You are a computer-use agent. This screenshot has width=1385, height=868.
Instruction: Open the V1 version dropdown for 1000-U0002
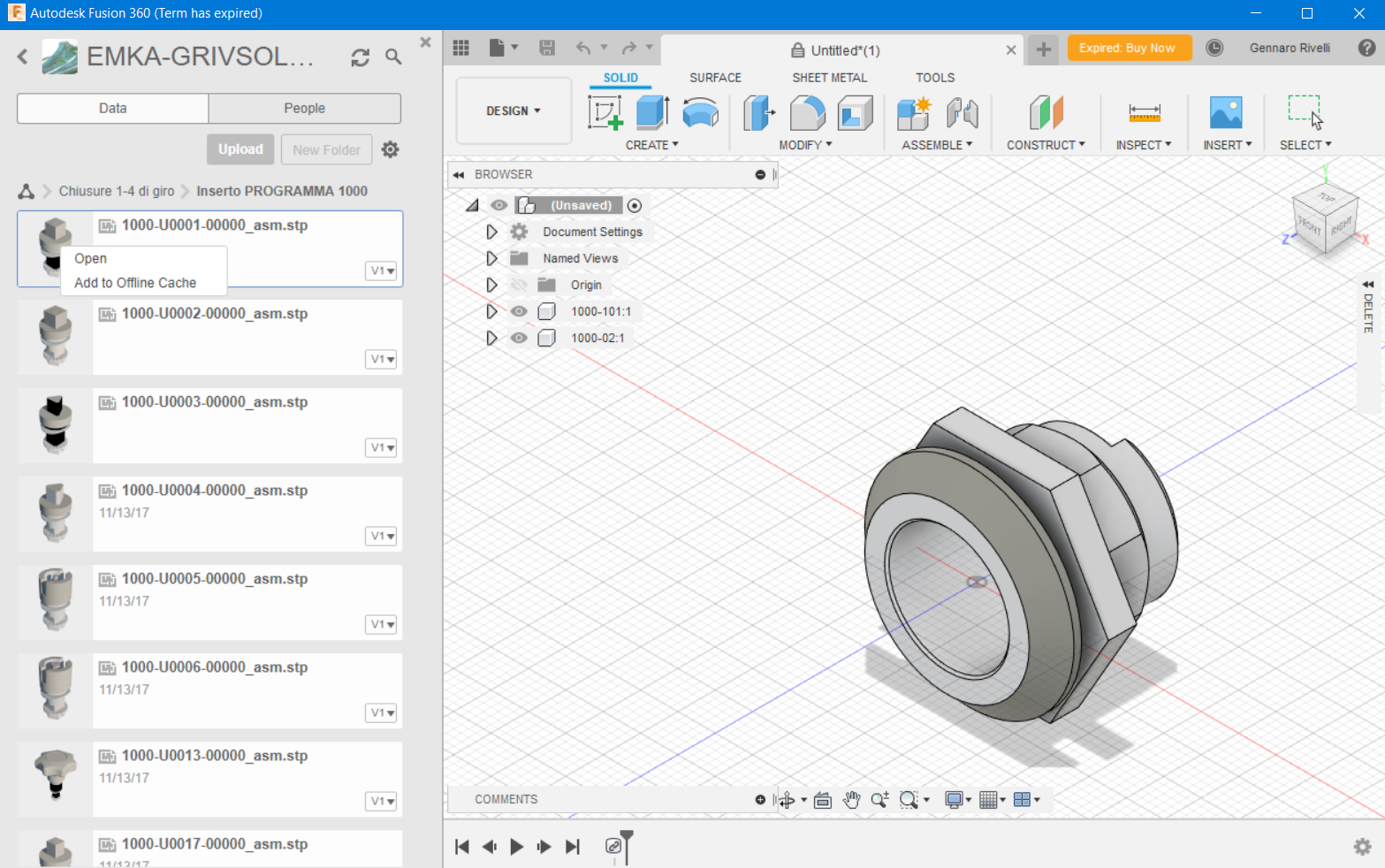[x=381, y=359]
